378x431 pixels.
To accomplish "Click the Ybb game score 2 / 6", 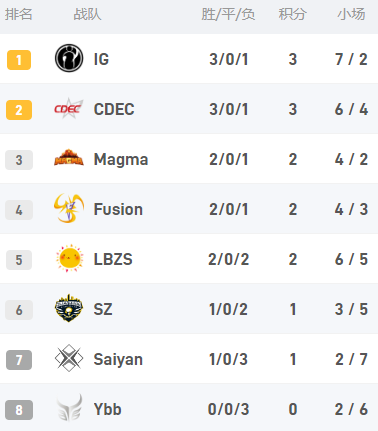I will click(351, 409).
